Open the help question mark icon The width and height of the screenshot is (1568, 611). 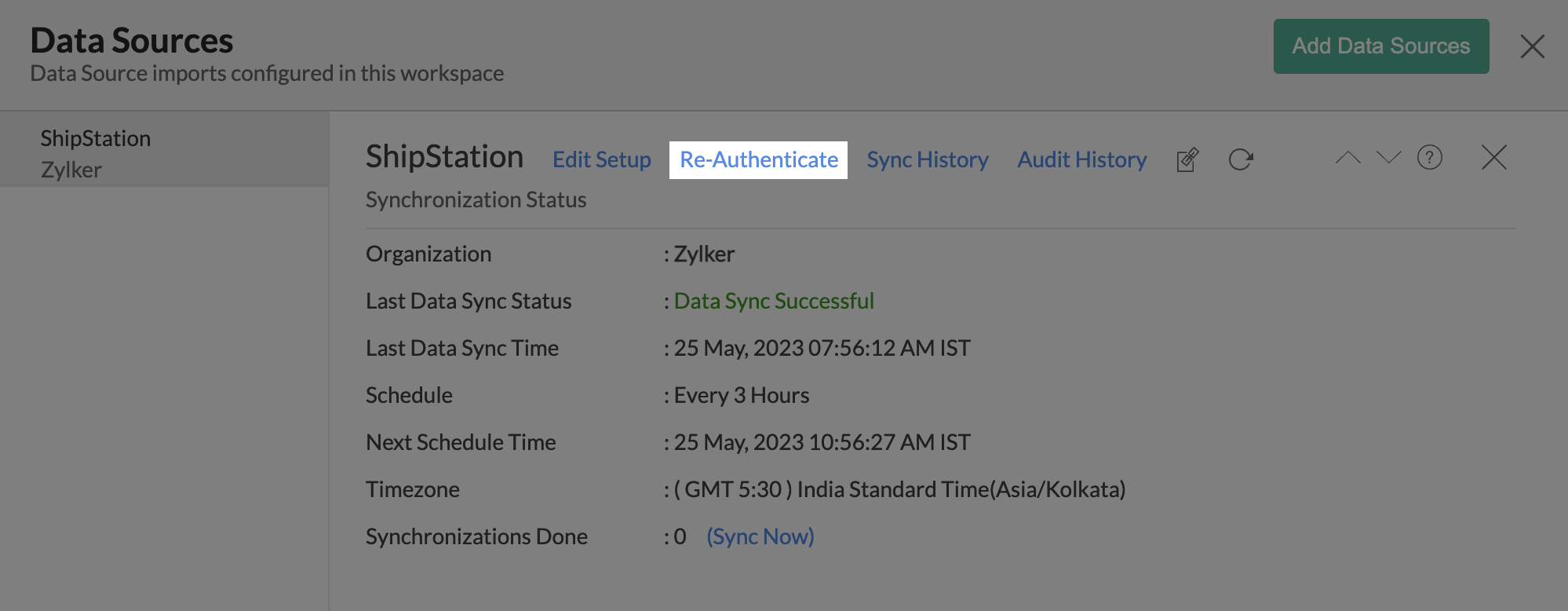pyautogui.click(x=1430, y=158)
